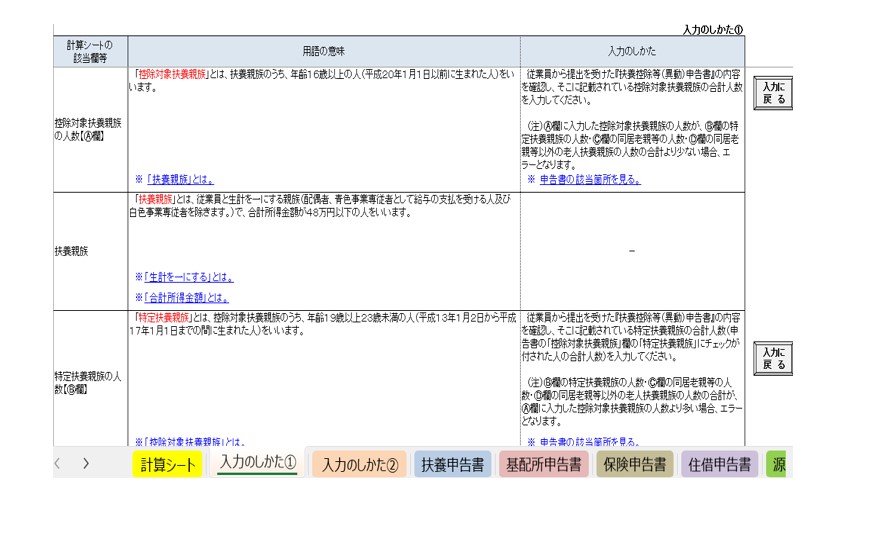Select the 扶養親族 row label cell
Image resolution: width=892 pixels, height=538 pixels.
90,251
